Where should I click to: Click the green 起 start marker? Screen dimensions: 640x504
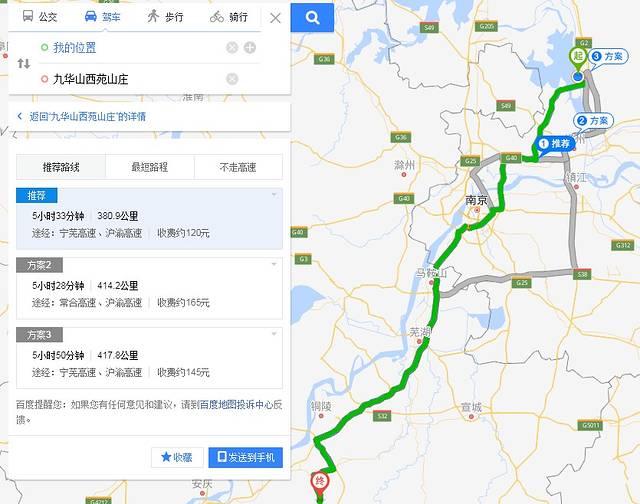pyautogui.click(x=577, y=56)
